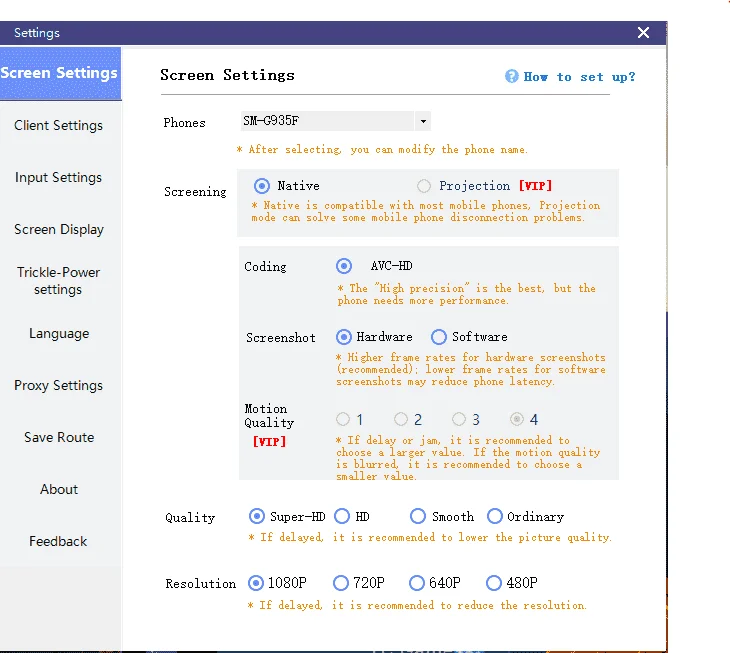Open Proxy Settings

(x=59, y=385)
